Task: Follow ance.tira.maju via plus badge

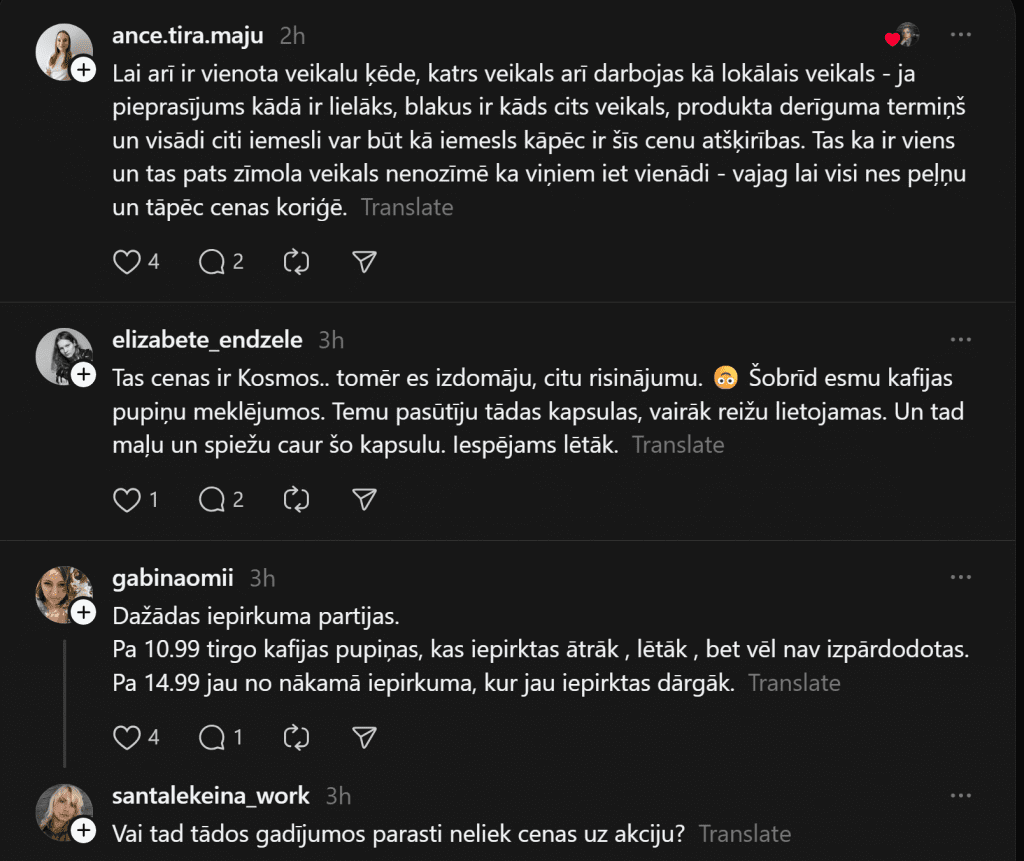Action: 84,69
